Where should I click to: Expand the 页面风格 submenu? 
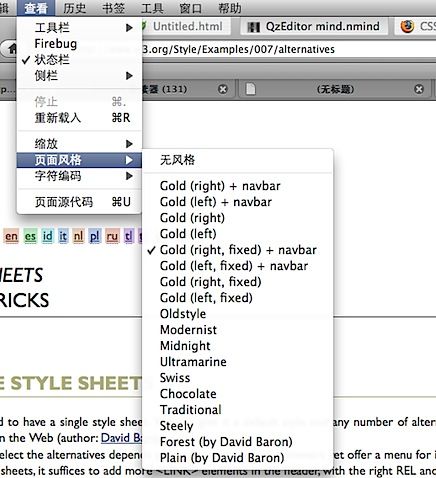click(x=79, y=160)
